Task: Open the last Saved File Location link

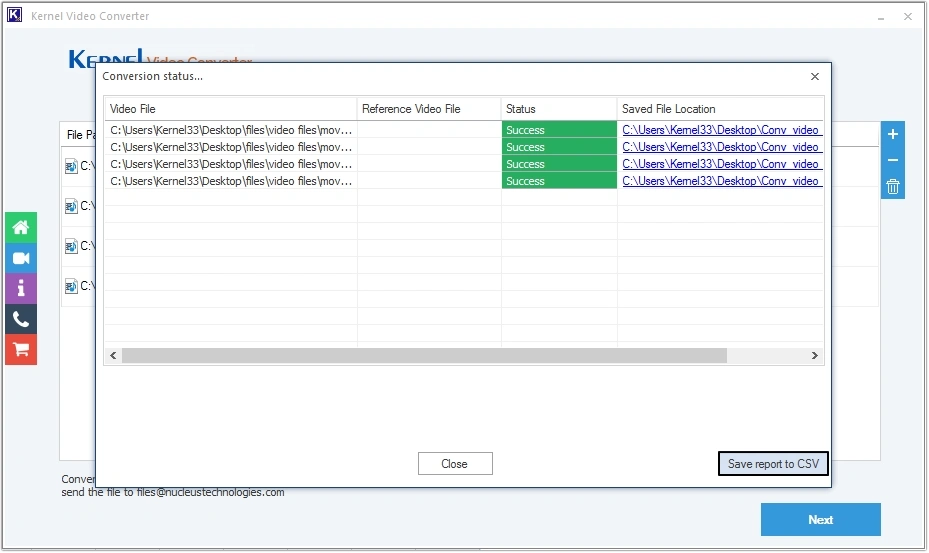Action: pyautogui.click(x=721, y=181)
